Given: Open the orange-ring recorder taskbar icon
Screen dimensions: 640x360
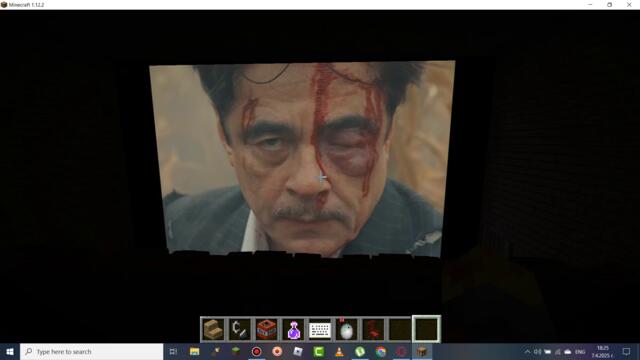Looking at the screenshot, I should tap(277, 351).
